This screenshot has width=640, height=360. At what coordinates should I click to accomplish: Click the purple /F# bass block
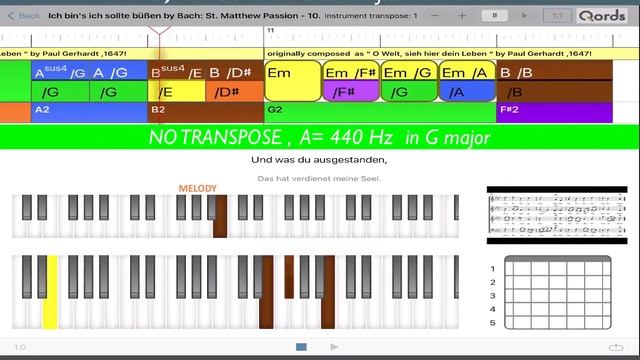351,92
